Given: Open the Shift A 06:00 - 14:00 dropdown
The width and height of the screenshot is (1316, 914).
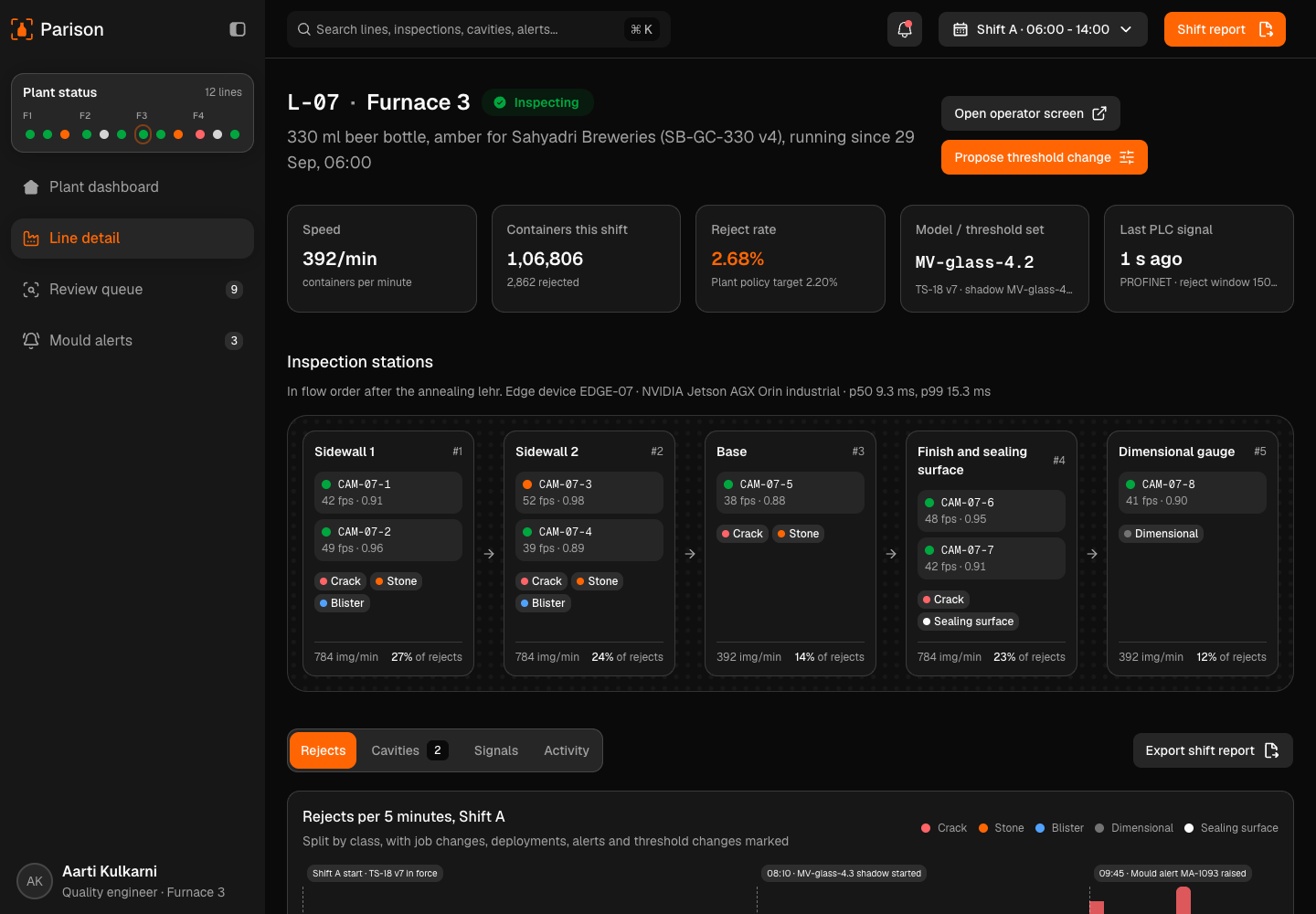Looking at the screenshot, I should 1043,29.
